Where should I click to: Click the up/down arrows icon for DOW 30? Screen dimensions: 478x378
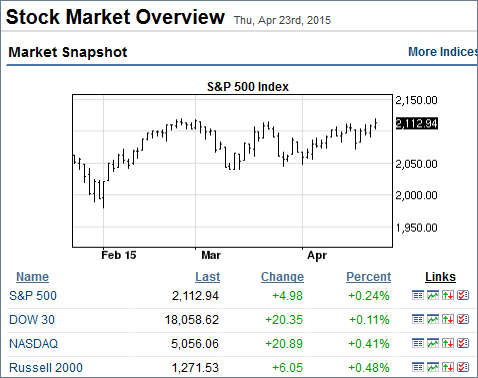pyautogui.click(x=448, y=319)
